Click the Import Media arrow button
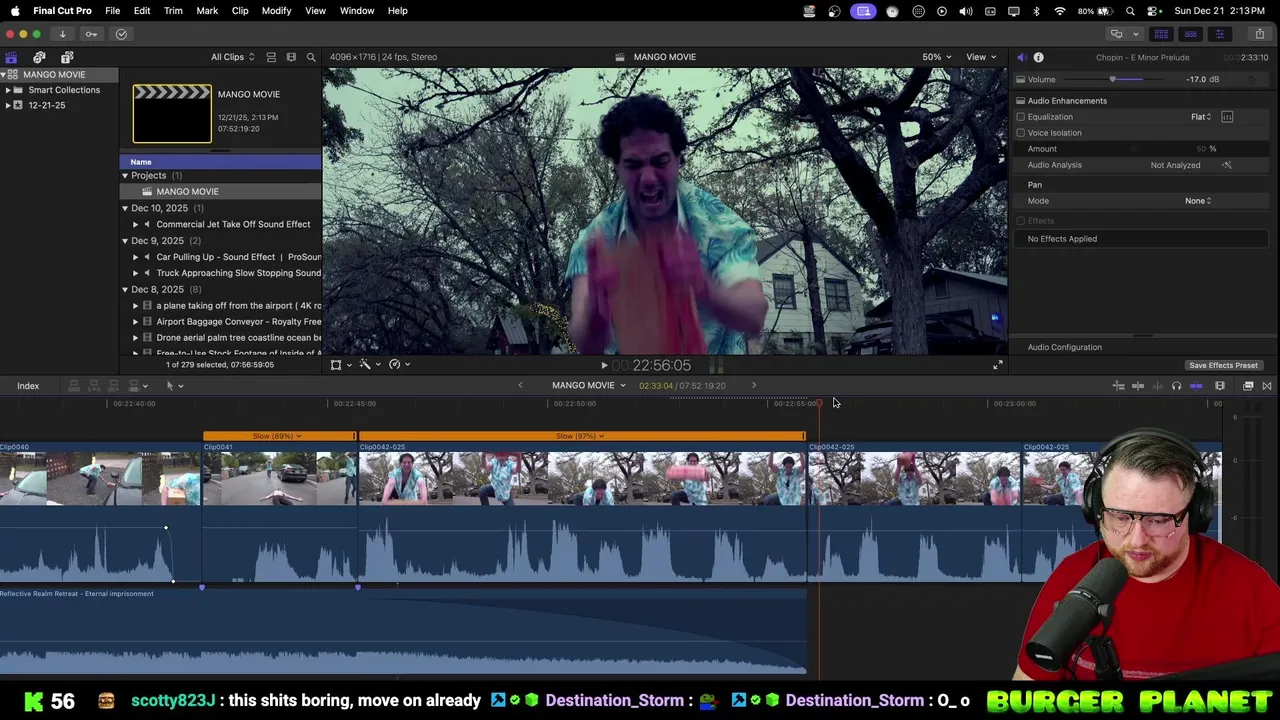 tap(62, 34)
